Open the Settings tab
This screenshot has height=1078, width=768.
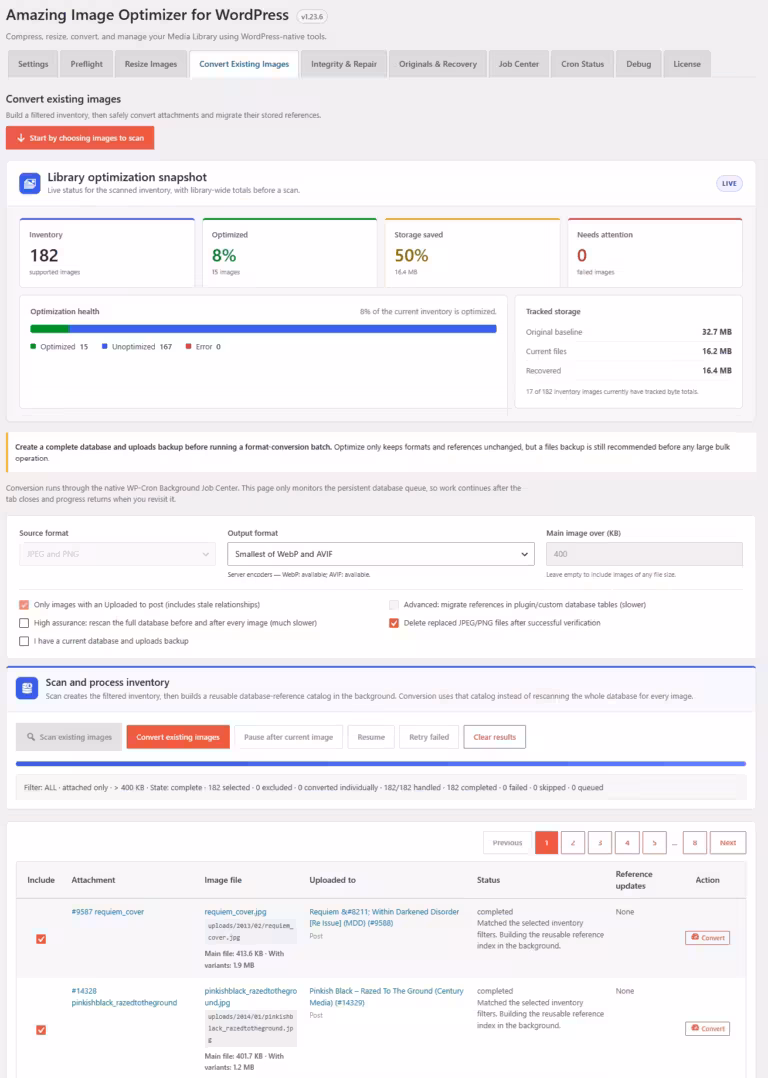pos(33,64)
